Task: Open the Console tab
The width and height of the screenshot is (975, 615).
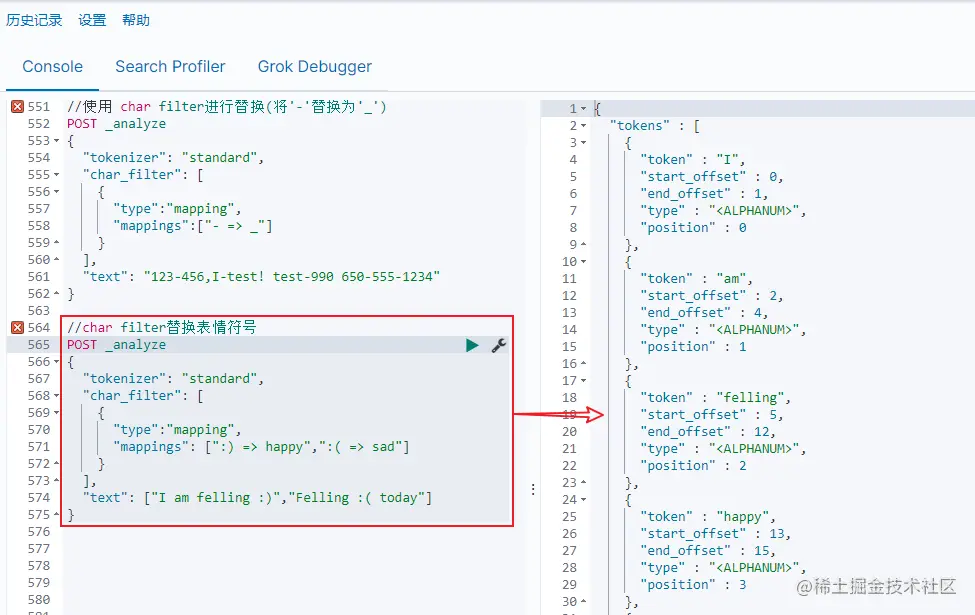Action: pos(52,67)
